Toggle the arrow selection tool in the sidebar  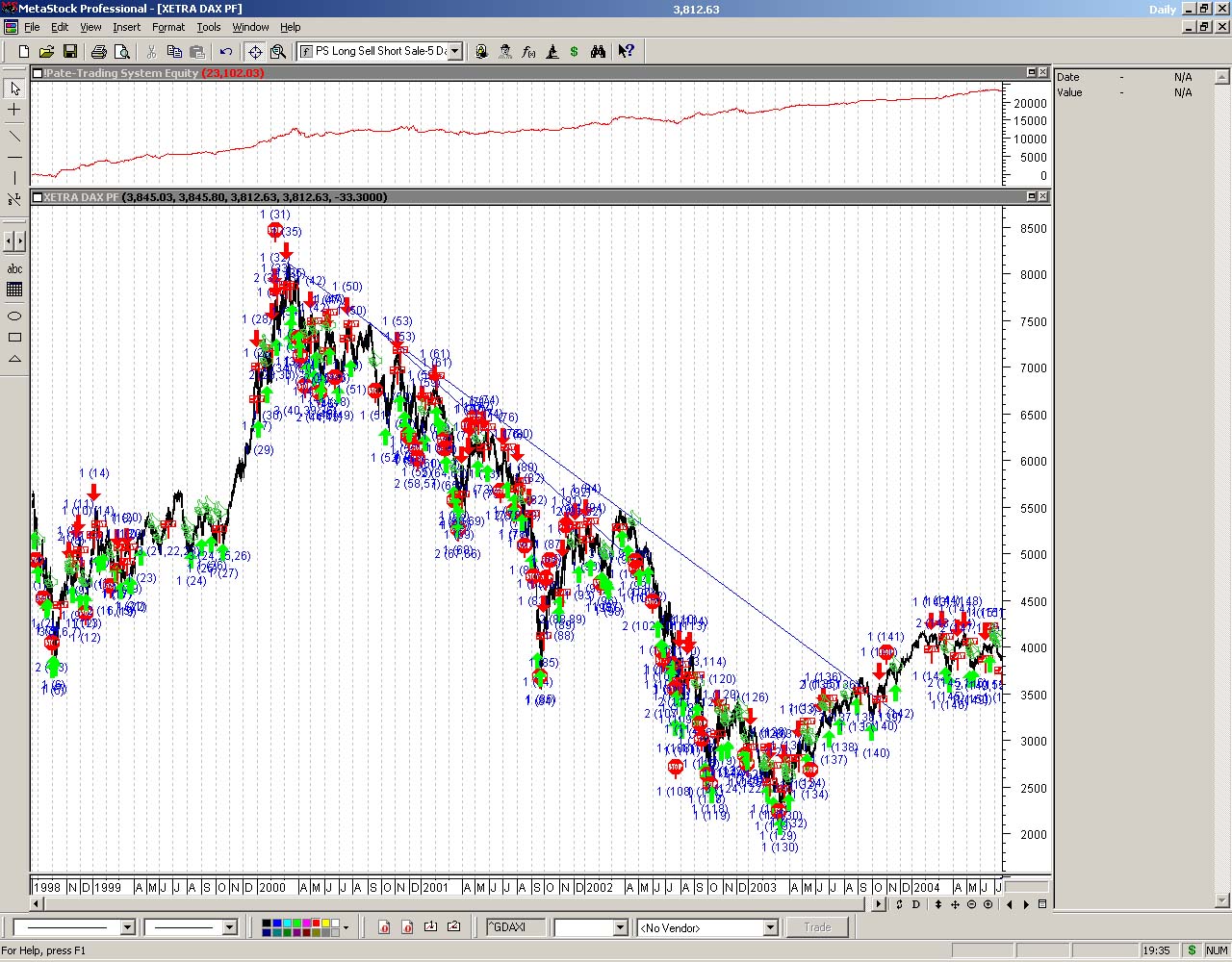(14, 89)
